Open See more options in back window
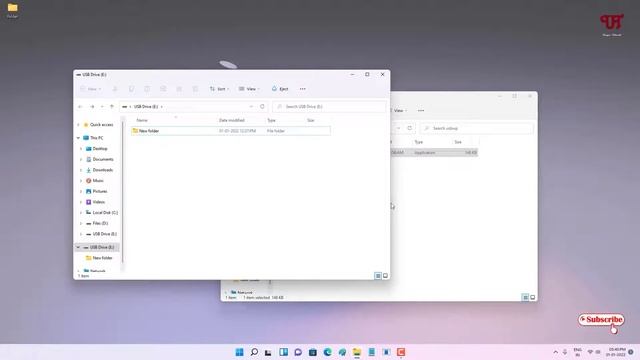The height and width of the screenshot is (360, 640). pos(421,111)
